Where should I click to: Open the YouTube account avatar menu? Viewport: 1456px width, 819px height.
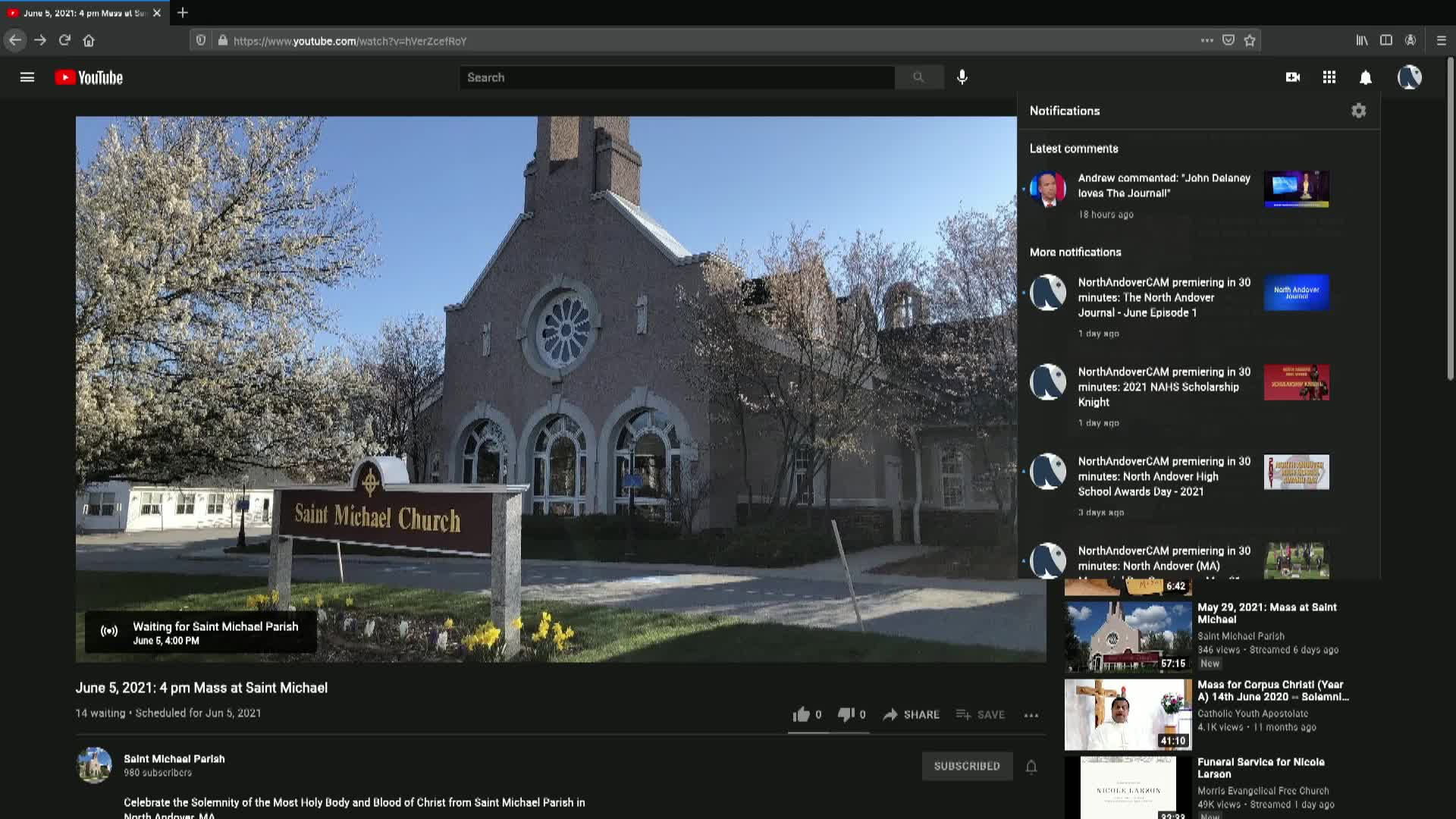click(x=1410, y=77)
